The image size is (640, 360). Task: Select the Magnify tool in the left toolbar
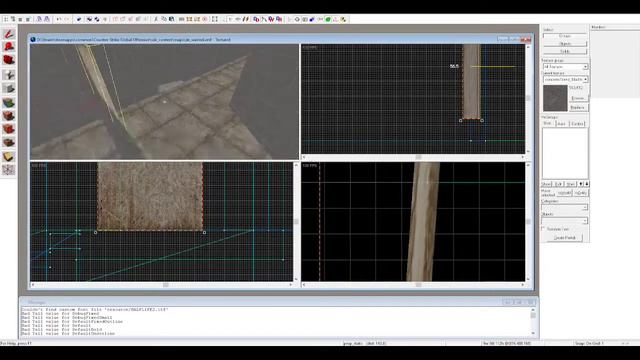tap(9, 47)
